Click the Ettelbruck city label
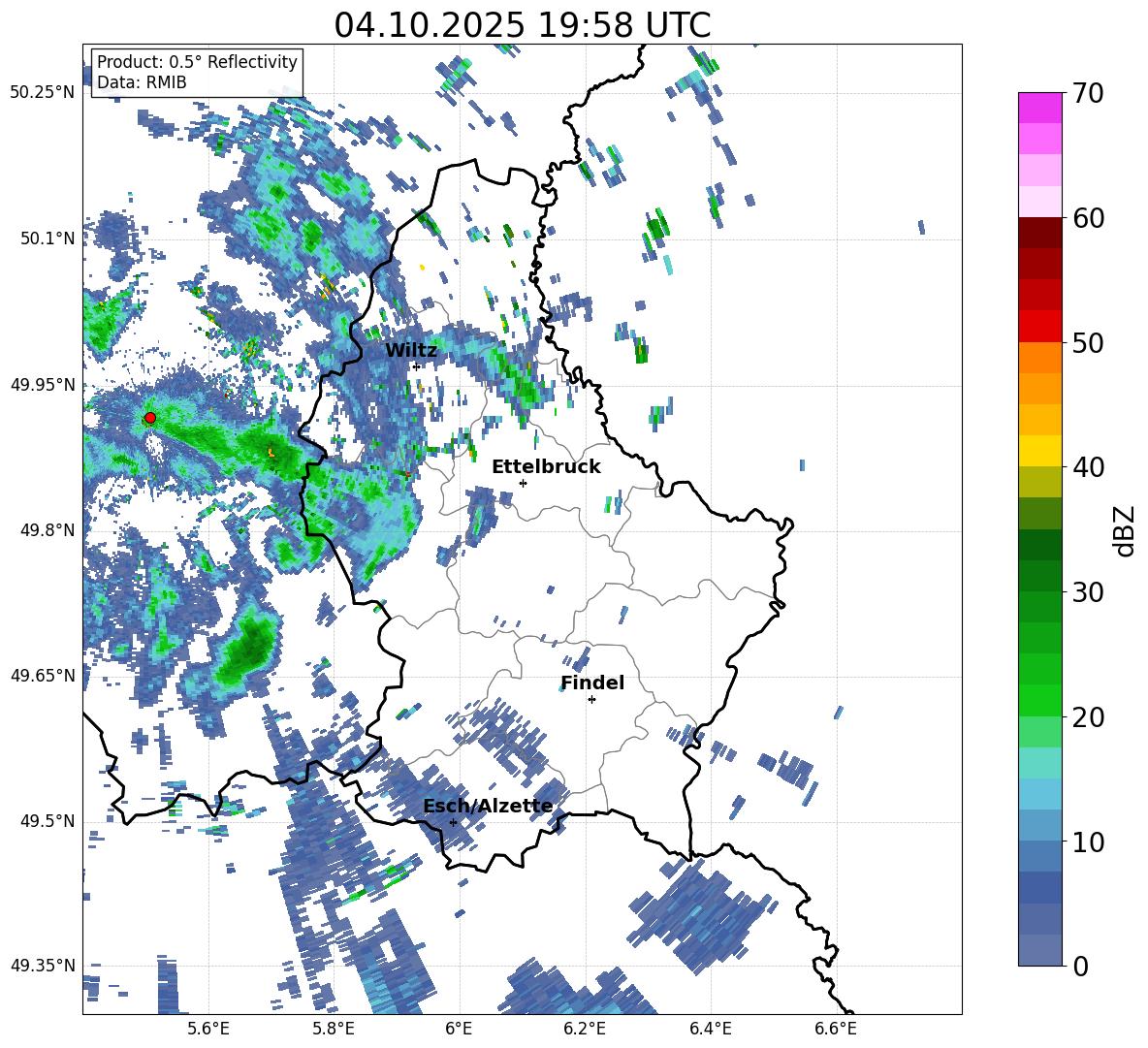 546,467
